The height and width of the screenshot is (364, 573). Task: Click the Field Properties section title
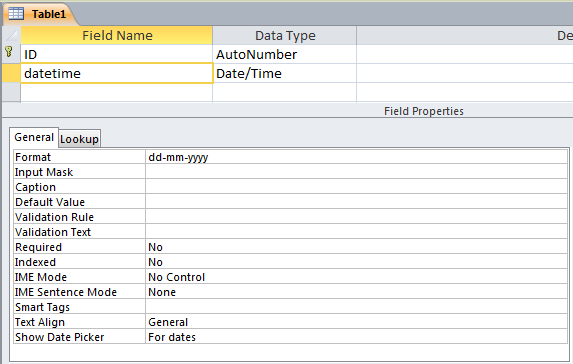(x=424, y=111)
